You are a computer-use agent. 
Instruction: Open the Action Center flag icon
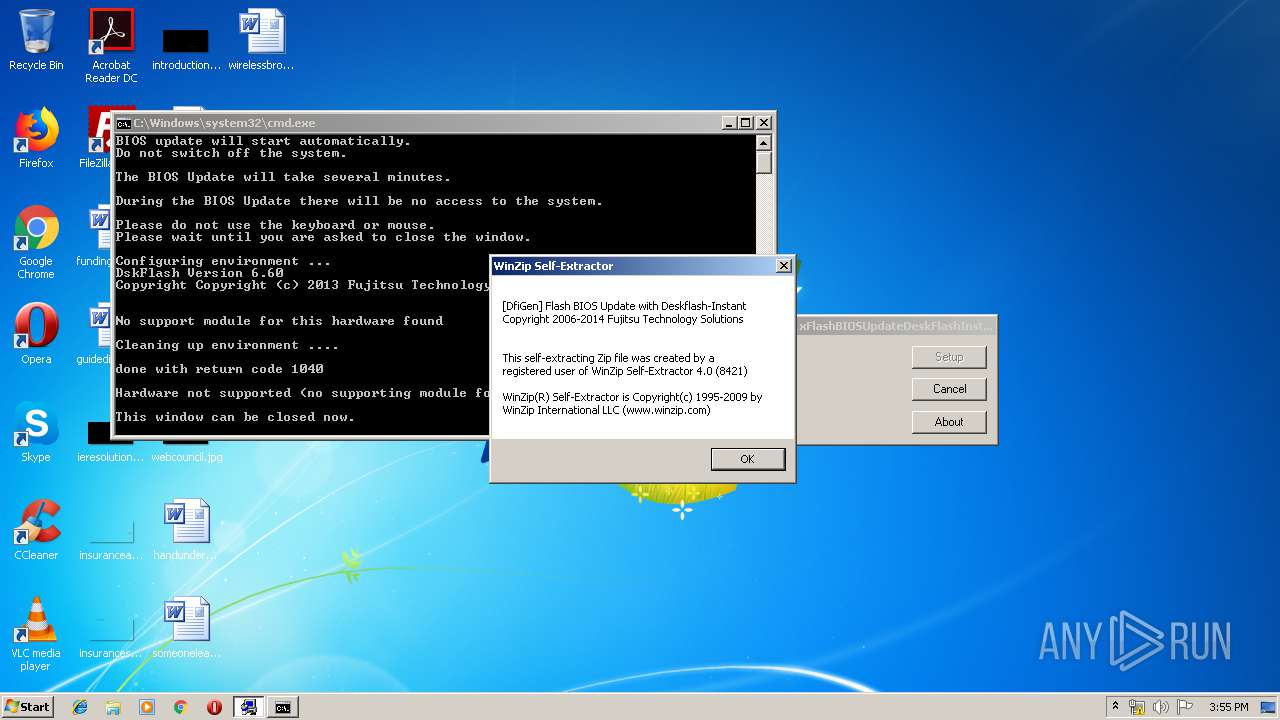[x=1185, y=707]
